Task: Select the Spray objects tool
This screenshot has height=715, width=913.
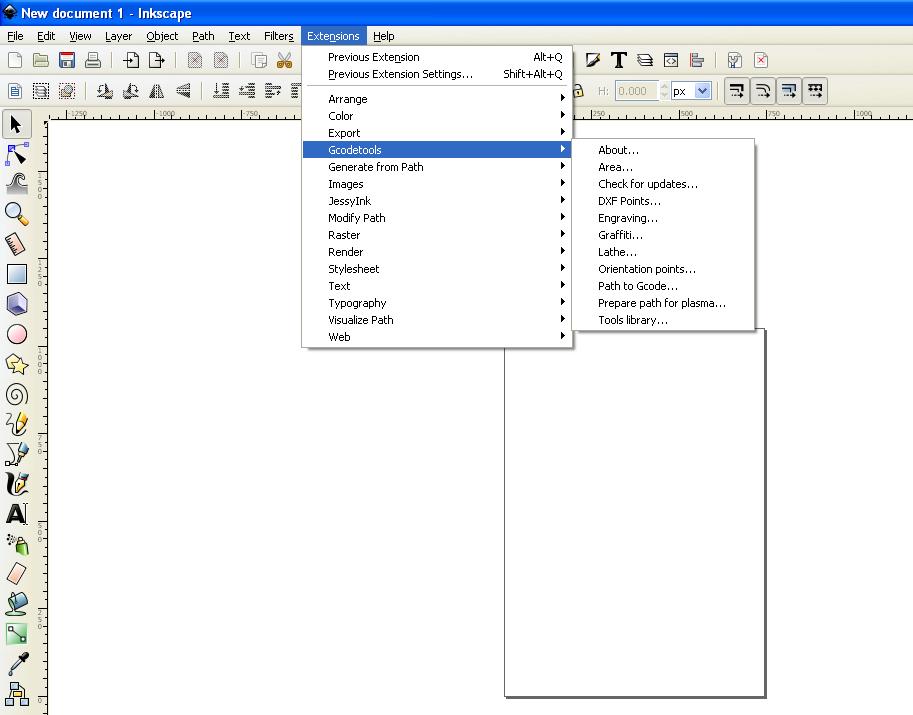Action: 16,544
